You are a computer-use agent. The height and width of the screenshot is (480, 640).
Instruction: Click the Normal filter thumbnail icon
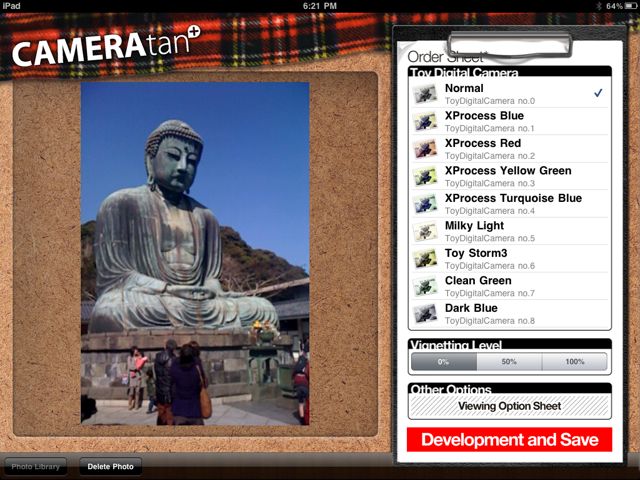pyautogui.click(x=425, y=94)
